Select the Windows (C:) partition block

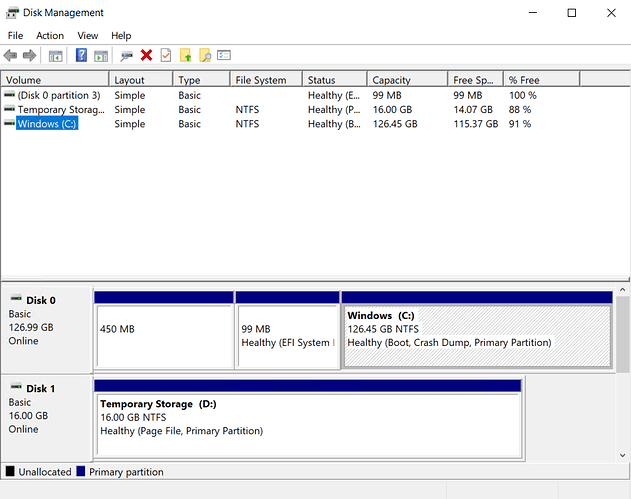tap(476, 335)
